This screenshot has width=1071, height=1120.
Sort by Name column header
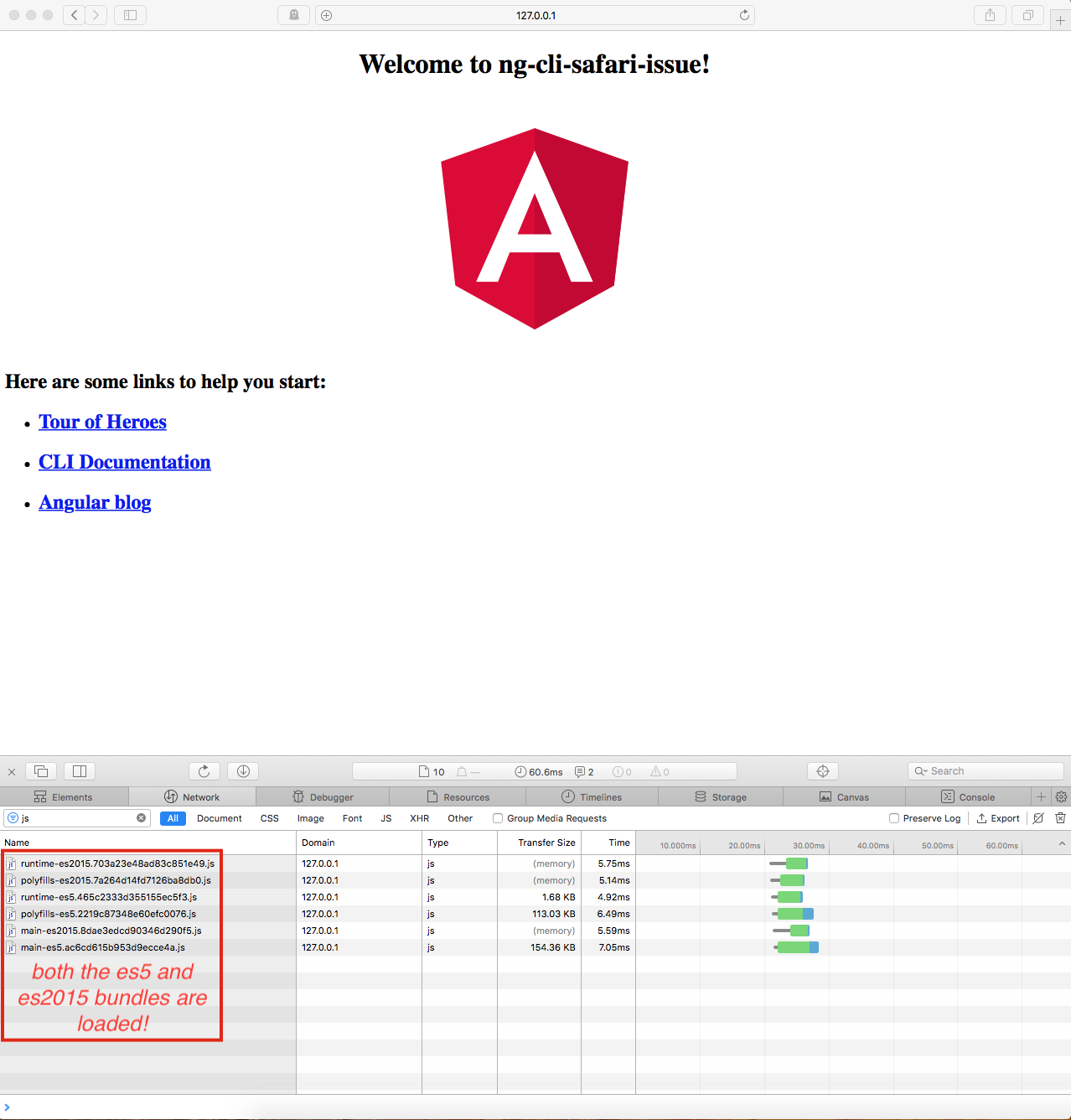click(x=147, y=843)
